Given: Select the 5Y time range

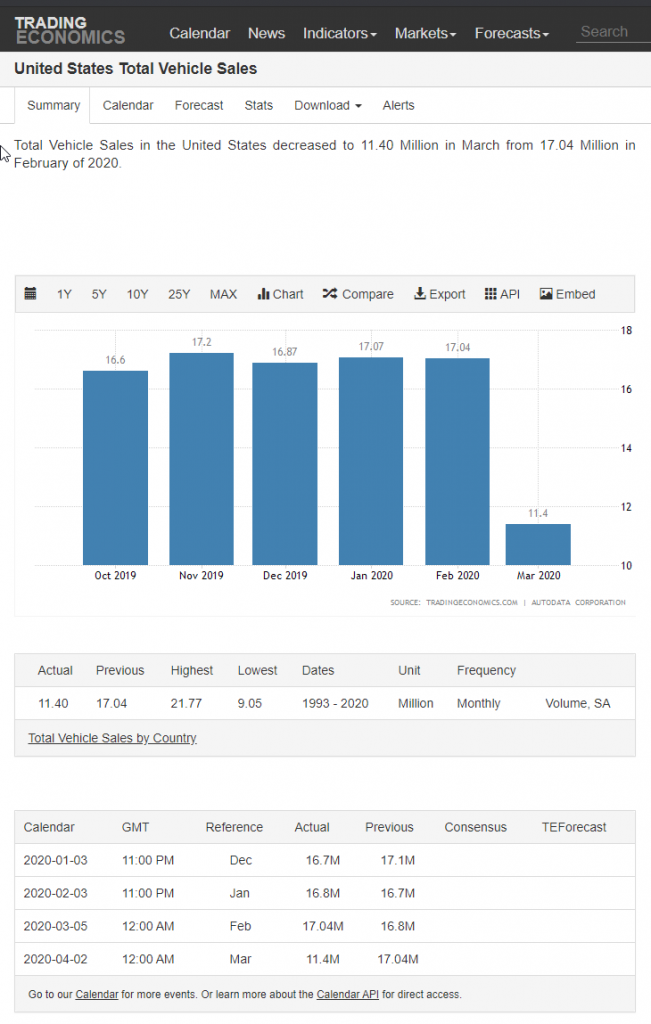Looking at the screenshot, I should [99, 294].
